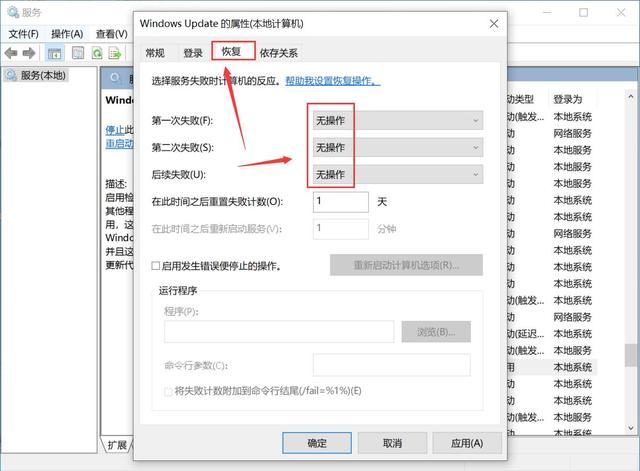640x471 pixels.
Task: Click the 登录为 column header
Action: (x=567, y=99)
